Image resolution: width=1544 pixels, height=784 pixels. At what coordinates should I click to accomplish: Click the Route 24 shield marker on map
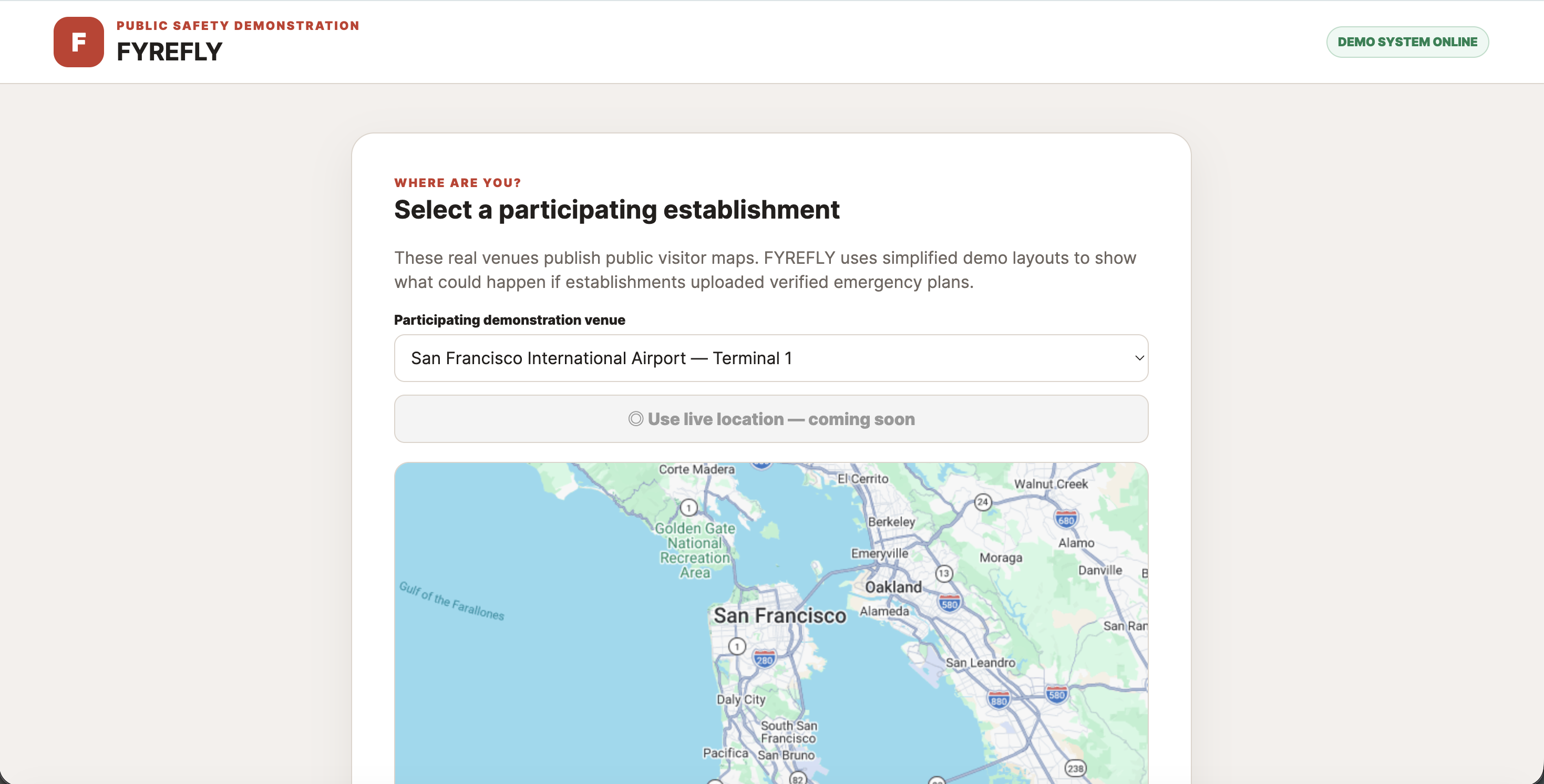pyautogui.click(x=982, y=502)
